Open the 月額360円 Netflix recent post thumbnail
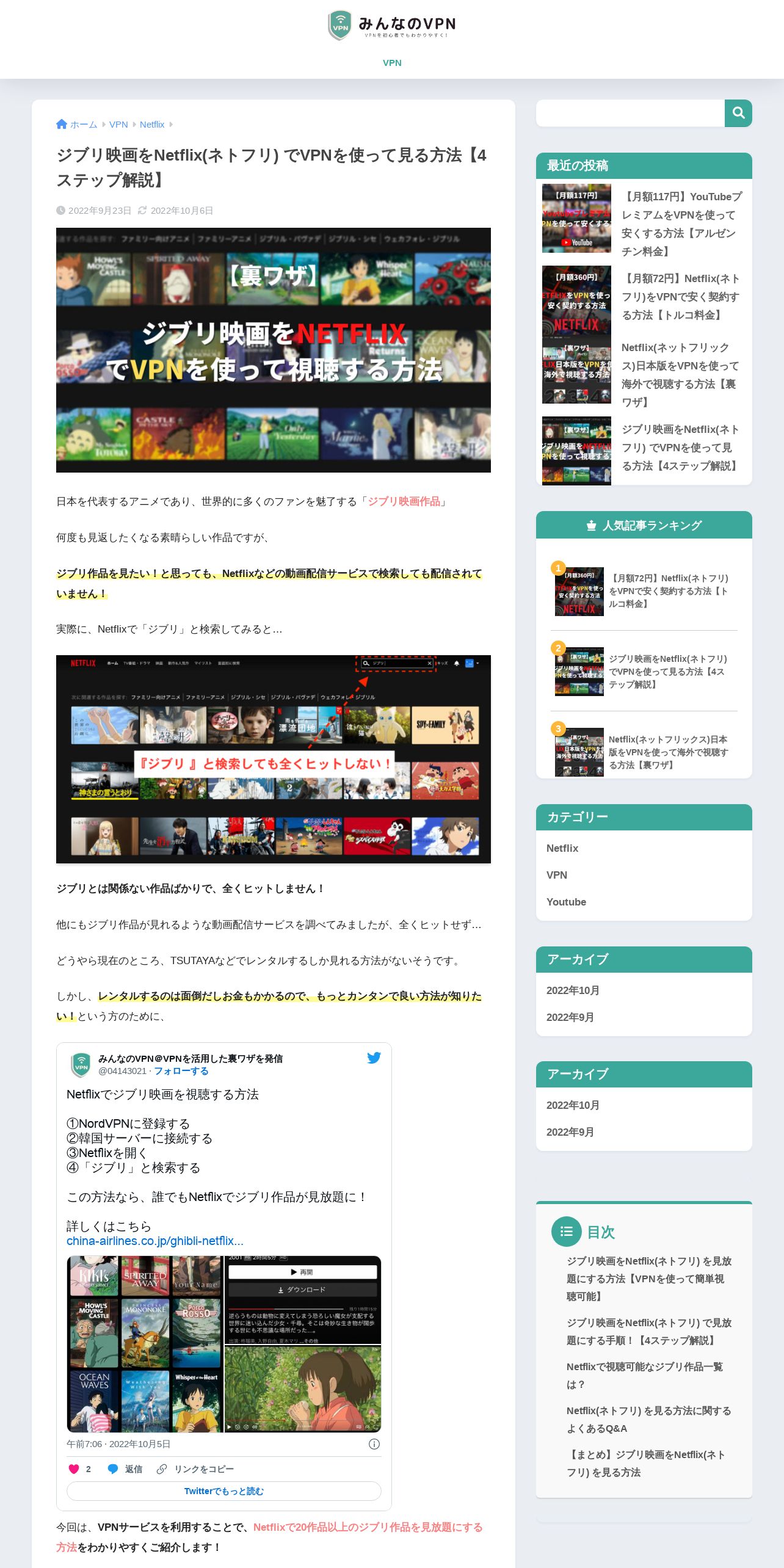This screenshot has height=1568, width=784. point(576,300)
